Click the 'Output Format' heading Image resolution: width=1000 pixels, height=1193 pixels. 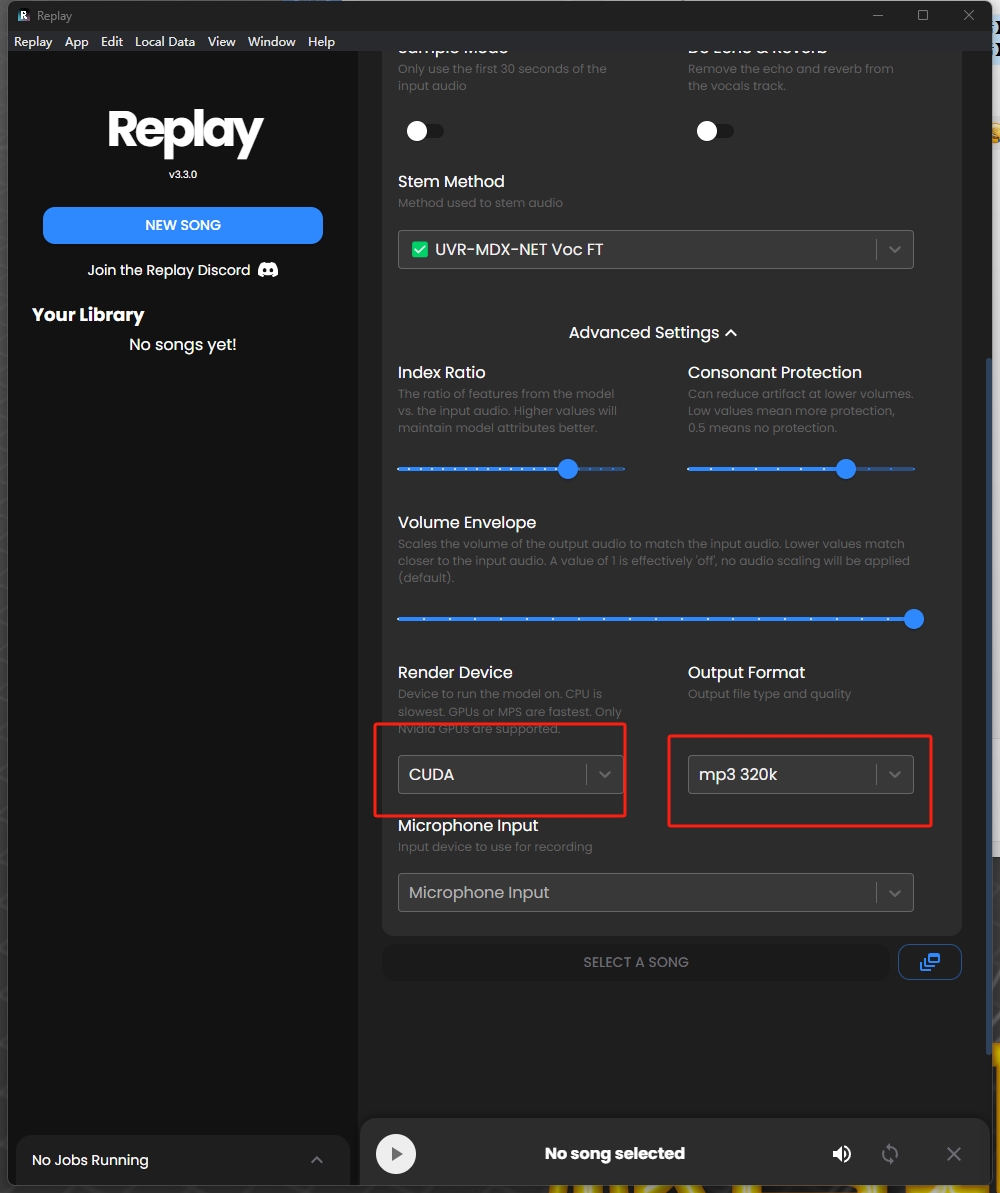pos(746,673)
